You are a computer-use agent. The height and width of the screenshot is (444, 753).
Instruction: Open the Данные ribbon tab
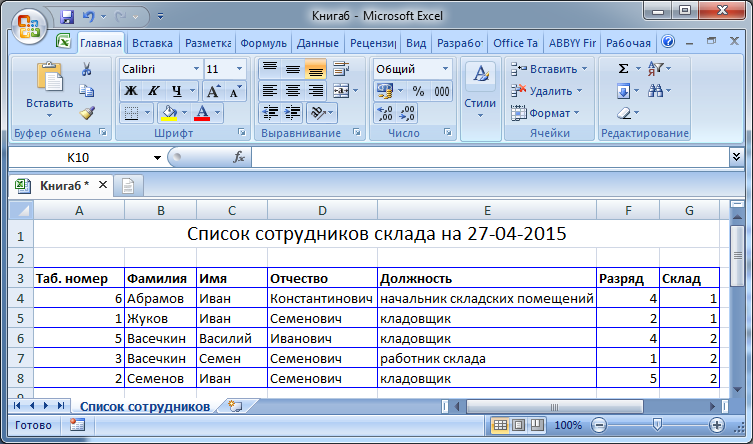coord(317,43)
